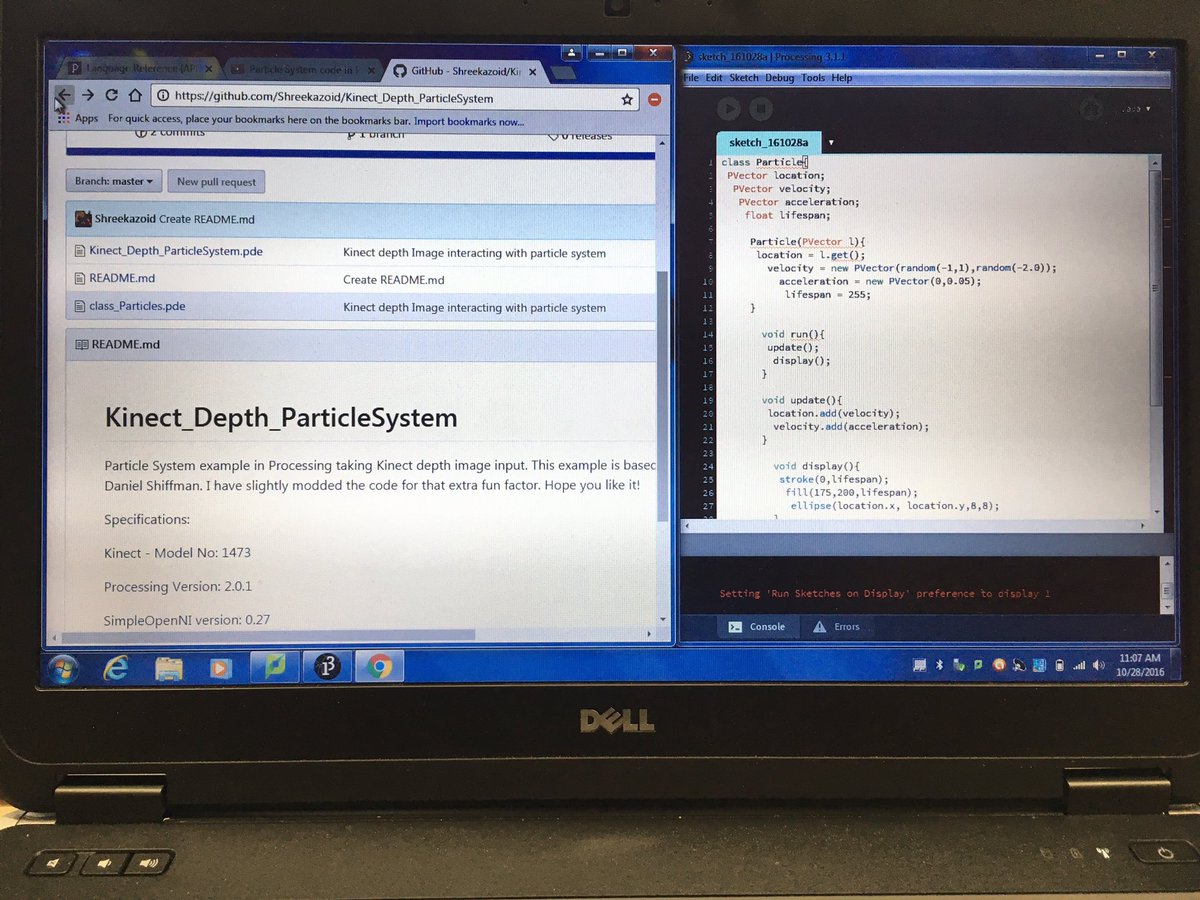
Task: Bookmark this page with the star icon
Action: click(627, 99)
